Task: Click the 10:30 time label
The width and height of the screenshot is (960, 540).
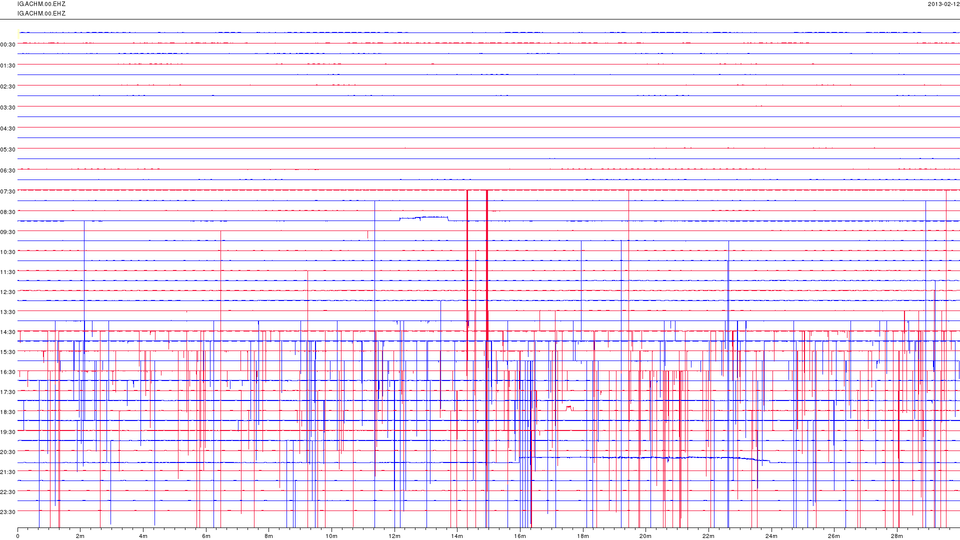Action: (8, 252)
